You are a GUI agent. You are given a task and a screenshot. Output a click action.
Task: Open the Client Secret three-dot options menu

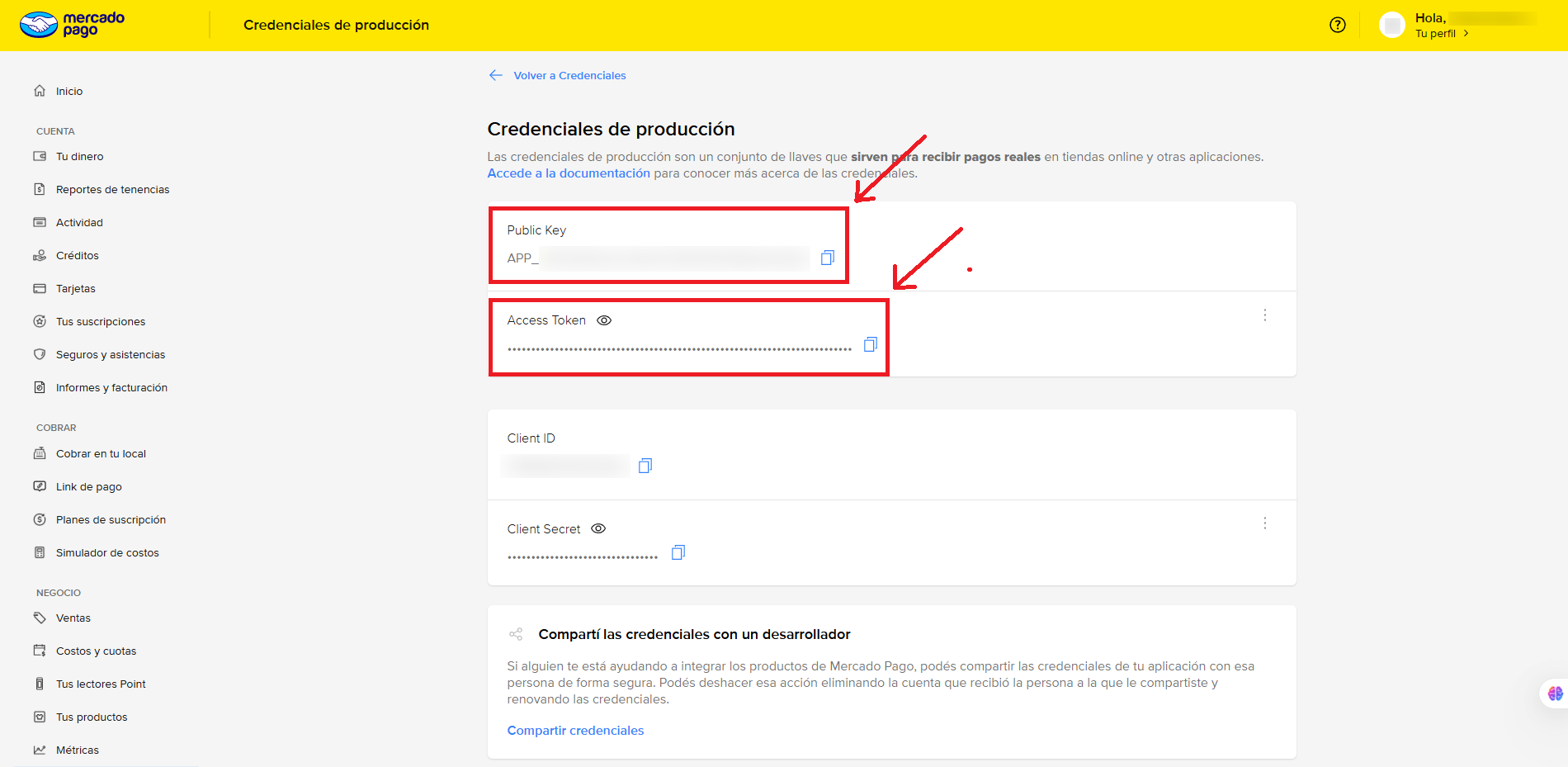(1265, 523)
